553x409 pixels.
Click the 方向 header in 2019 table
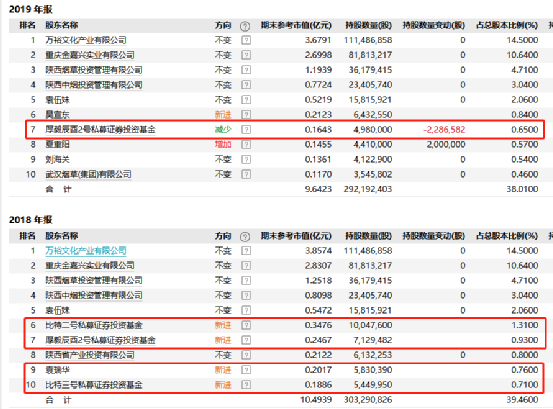[223, 25]
